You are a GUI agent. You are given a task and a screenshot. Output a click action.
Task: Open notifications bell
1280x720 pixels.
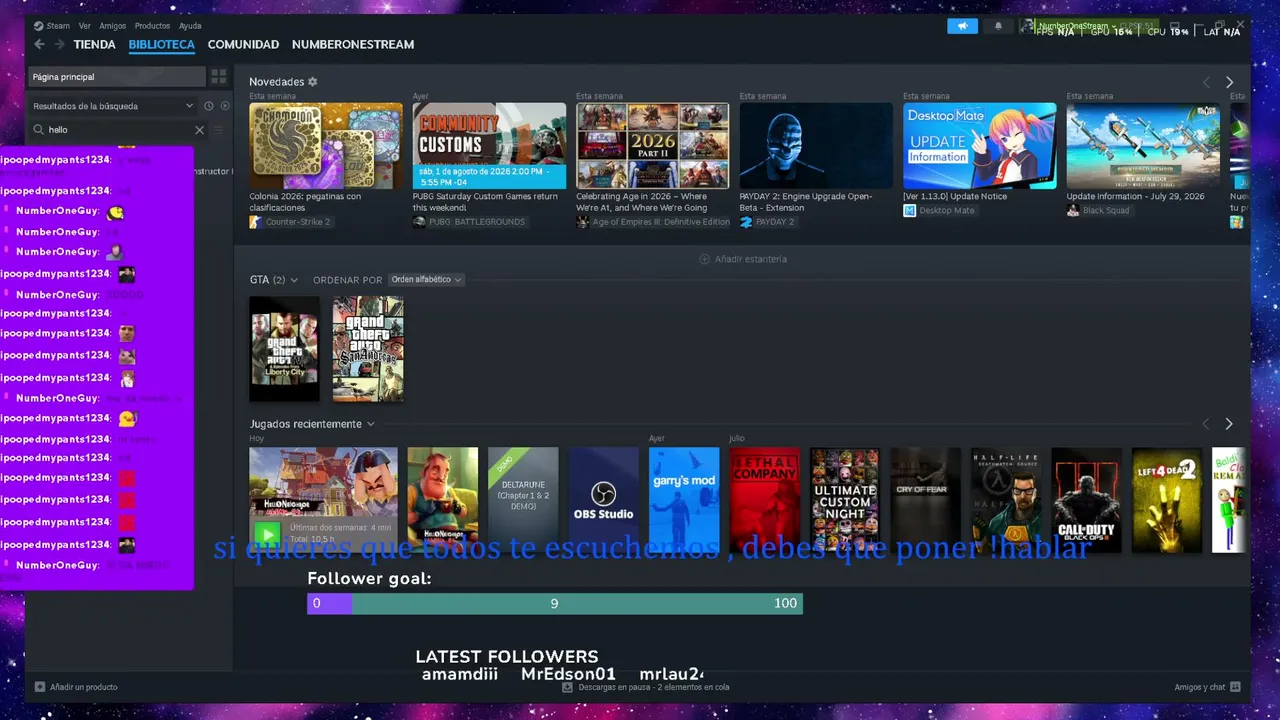pyautogui.click(x=998, y=26)
